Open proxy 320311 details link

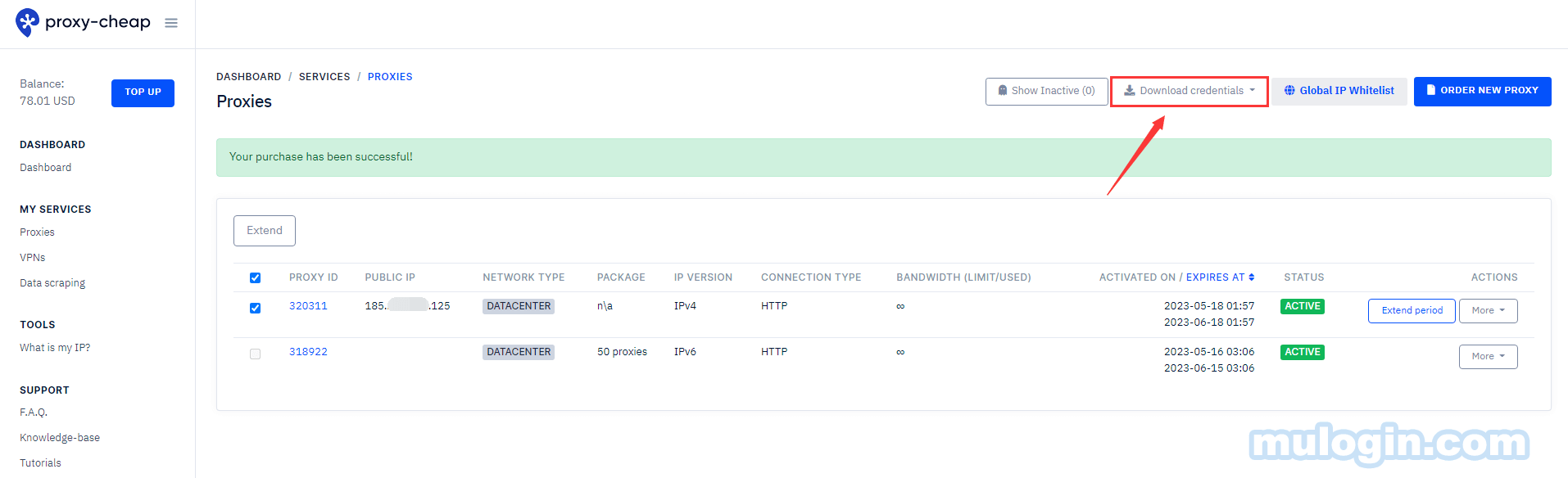[308, 305]
